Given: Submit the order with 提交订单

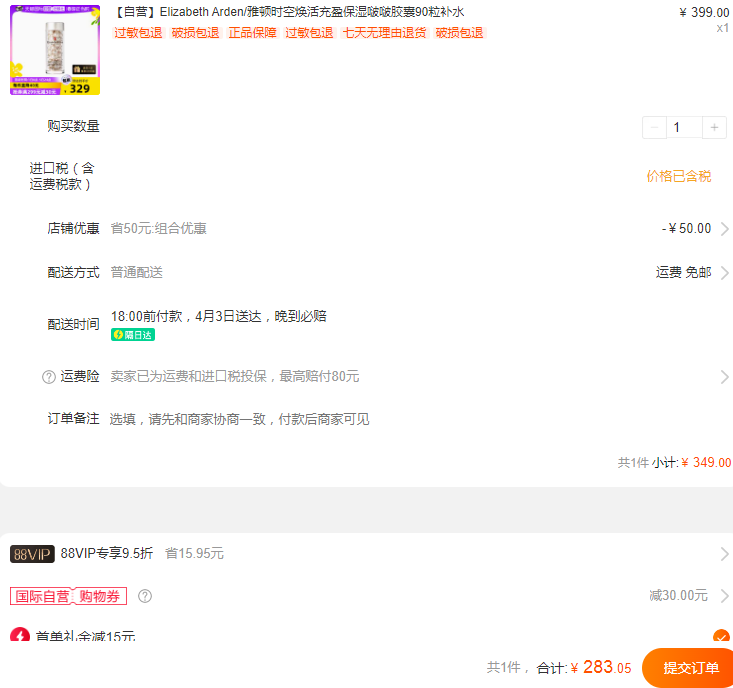Looking at the screenshot, I should [690, 667].
